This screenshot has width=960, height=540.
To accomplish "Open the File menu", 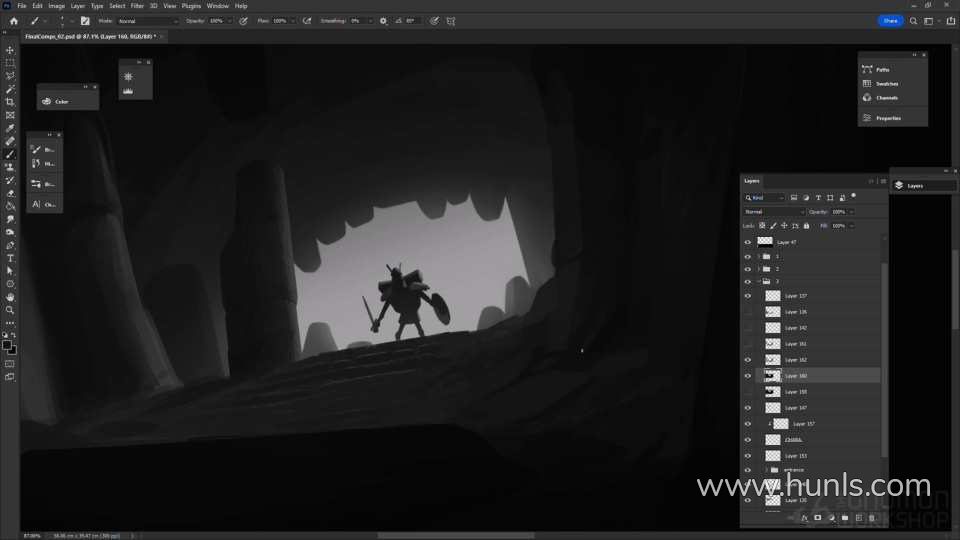I will pos(21,6).
